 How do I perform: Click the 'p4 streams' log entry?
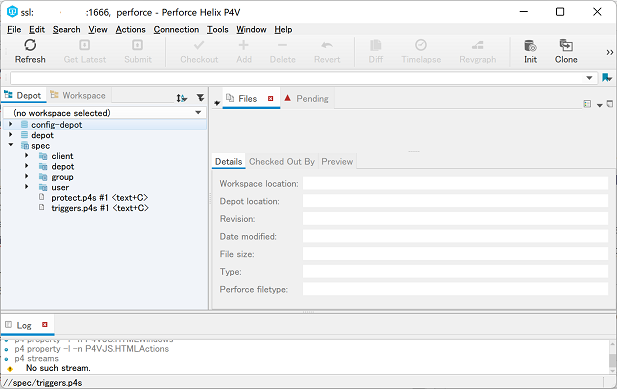[x=37, y=358]
